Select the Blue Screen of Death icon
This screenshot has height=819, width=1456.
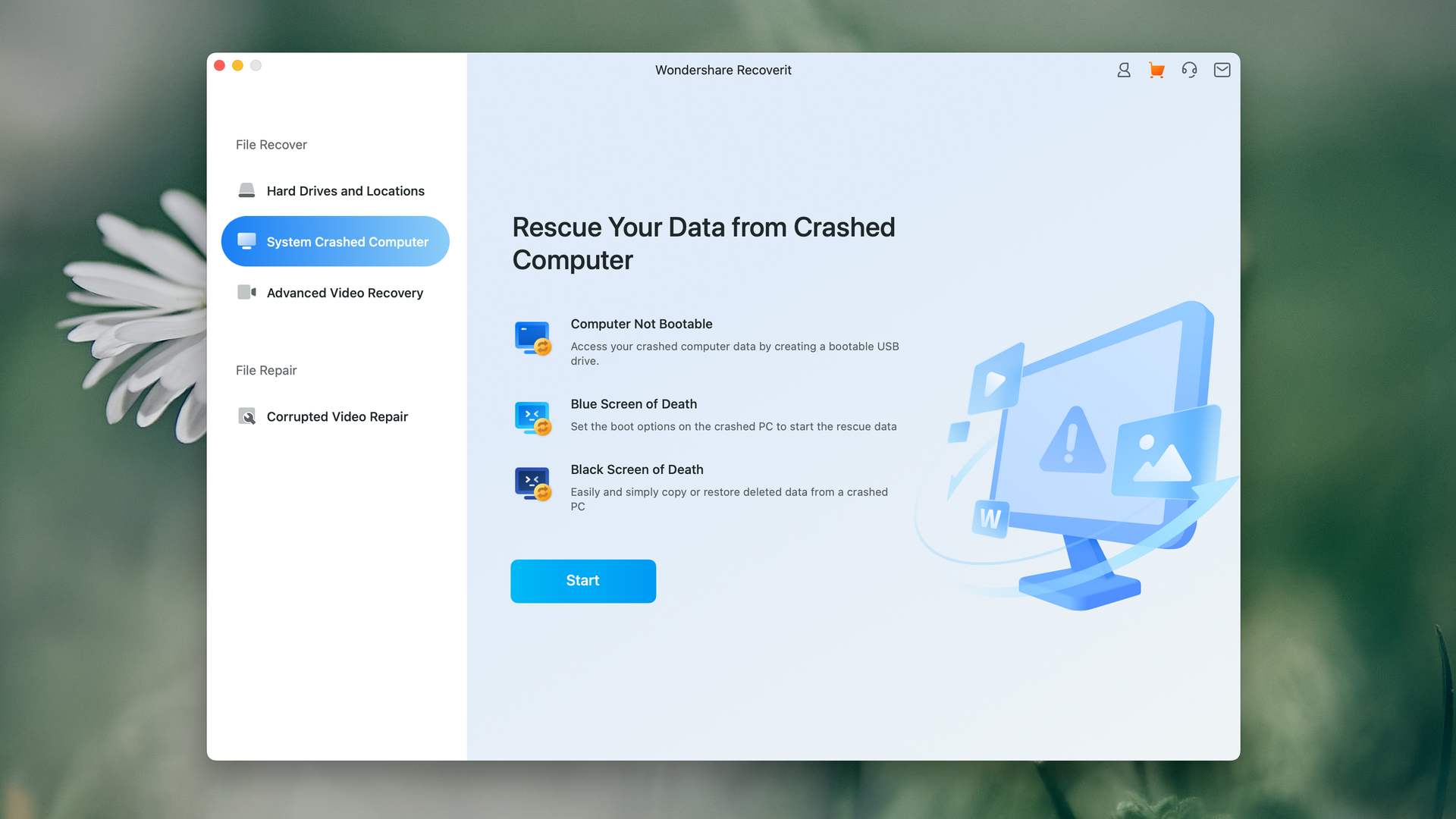click(532, 415)
